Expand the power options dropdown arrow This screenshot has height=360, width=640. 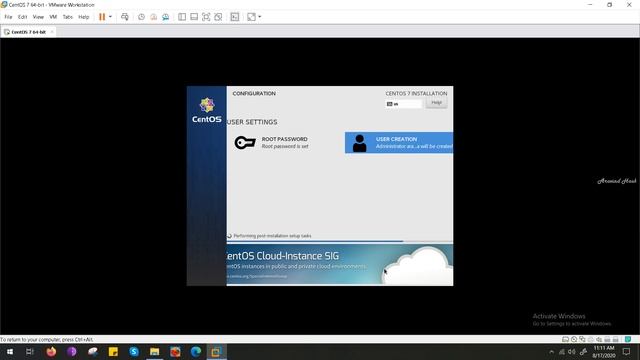pyautogui.click(x=110, y=17)
